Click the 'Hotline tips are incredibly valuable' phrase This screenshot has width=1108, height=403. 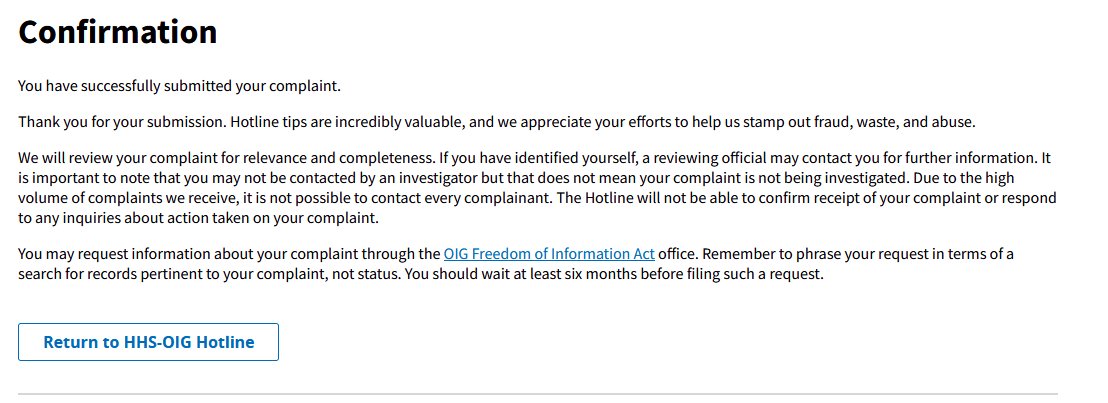346,122
